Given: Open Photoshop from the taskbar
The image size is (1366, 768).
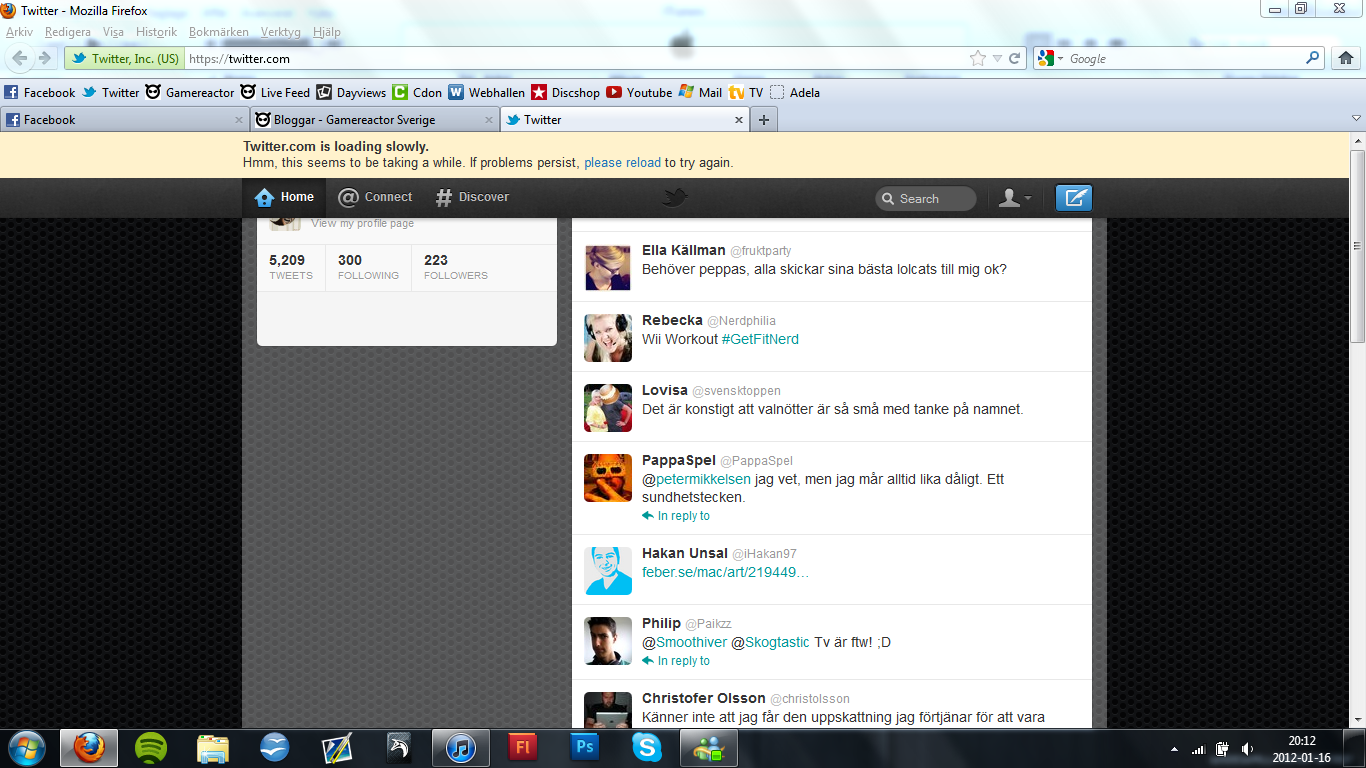Looking at the screenshot, I should (585, 747).
